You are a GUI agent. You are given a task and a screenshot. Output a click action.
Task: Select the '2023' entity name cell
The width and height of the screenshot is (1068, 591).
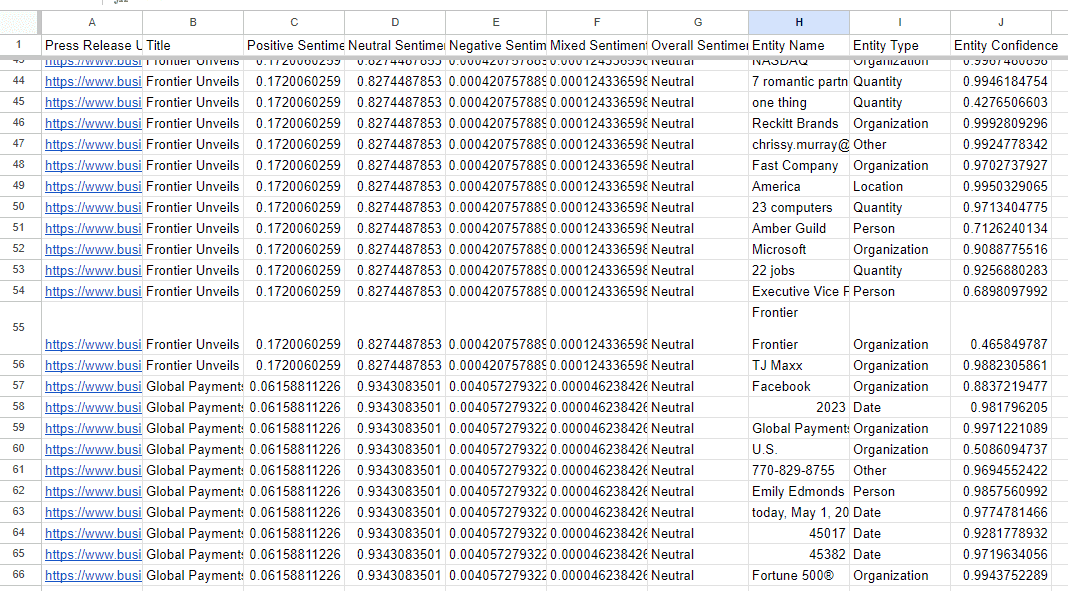[x=799, y=408]
